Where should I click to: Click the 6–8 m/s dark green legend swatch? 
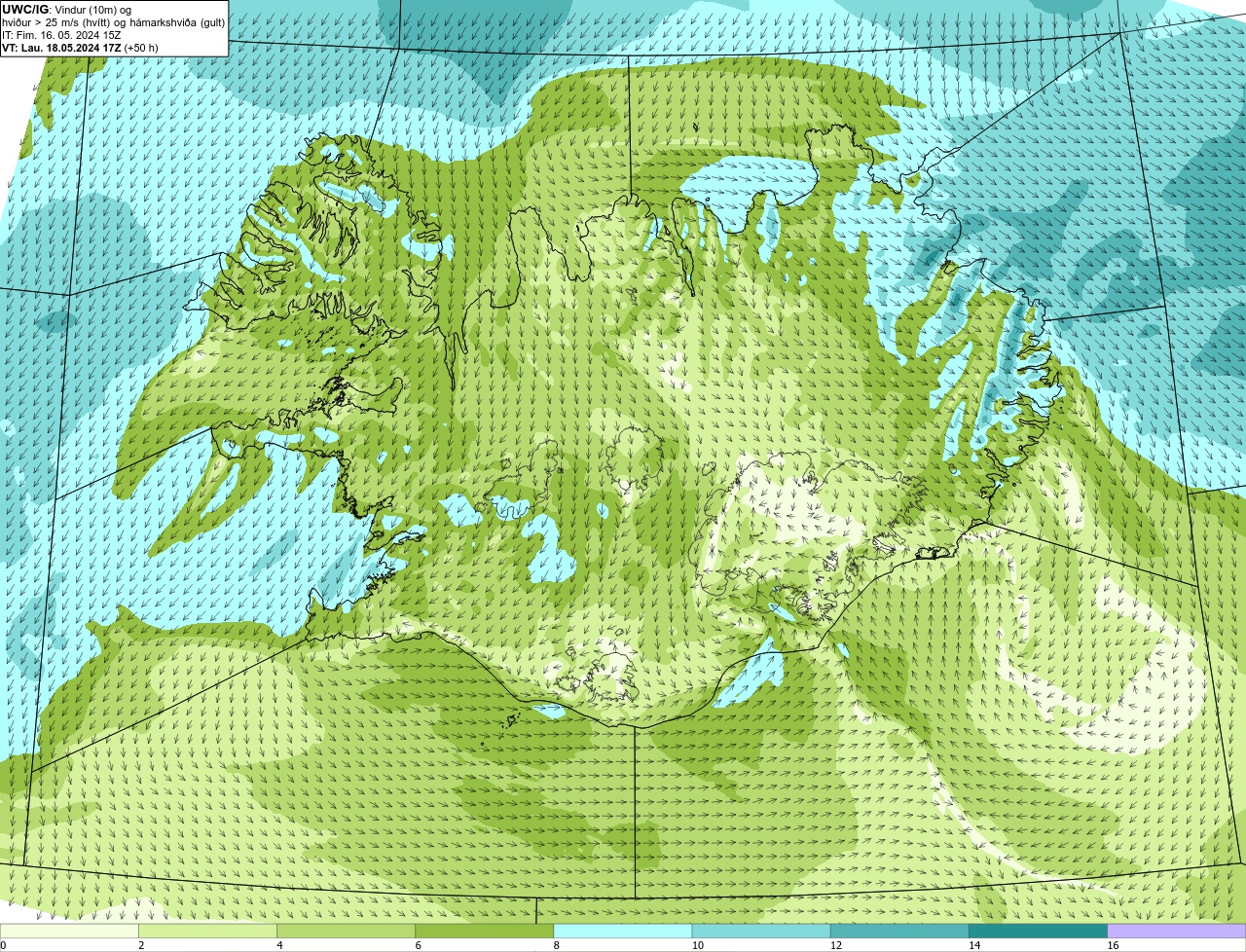[x=485, y=931]
